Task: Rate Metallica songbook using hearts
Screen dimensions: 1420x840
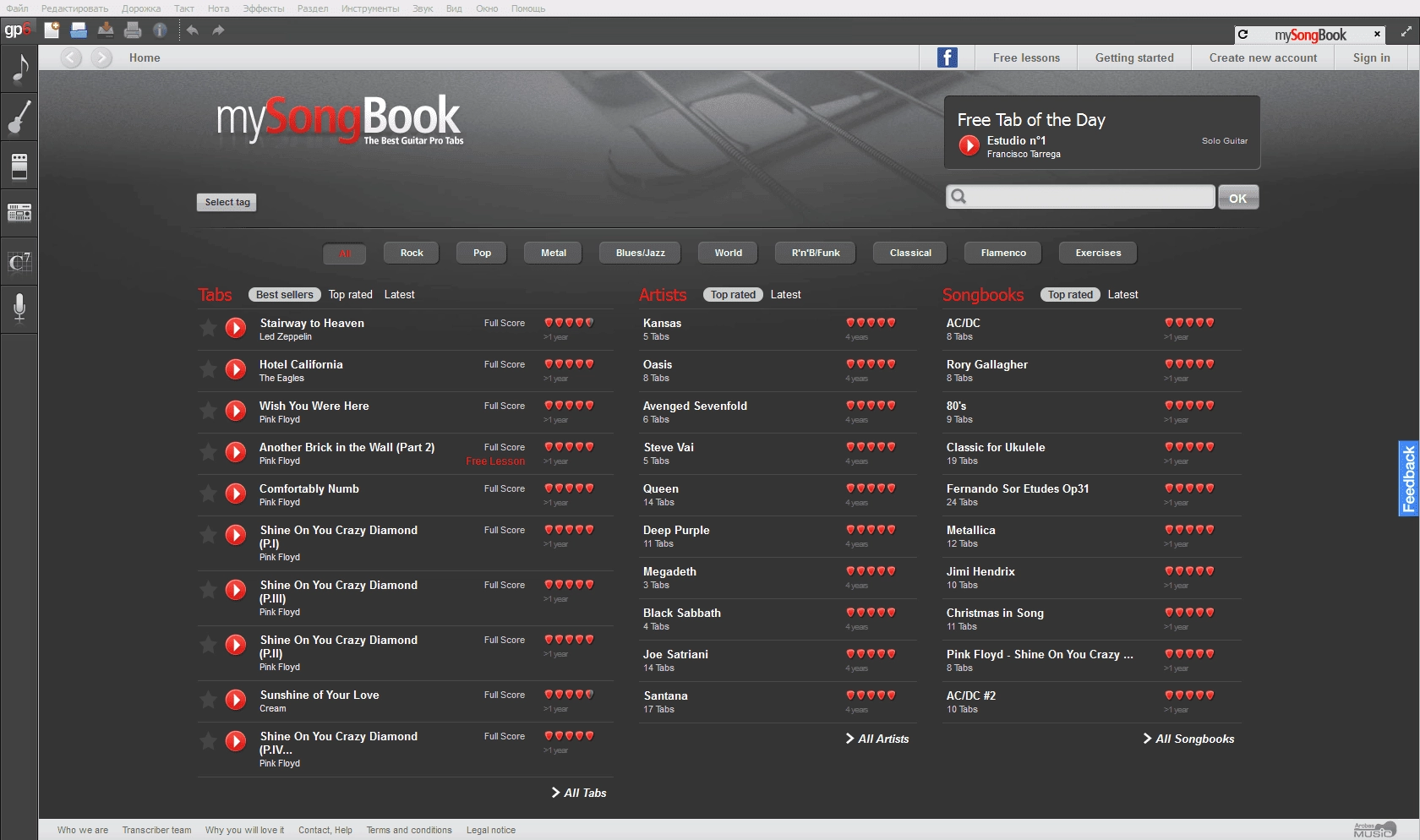Action: click(x=1189, y=530)
